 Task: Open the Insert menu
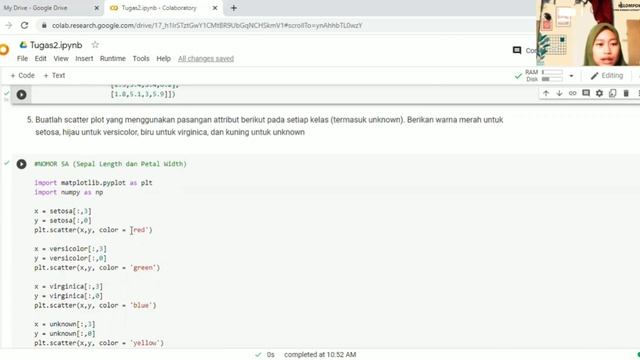[x=84, y=59]
